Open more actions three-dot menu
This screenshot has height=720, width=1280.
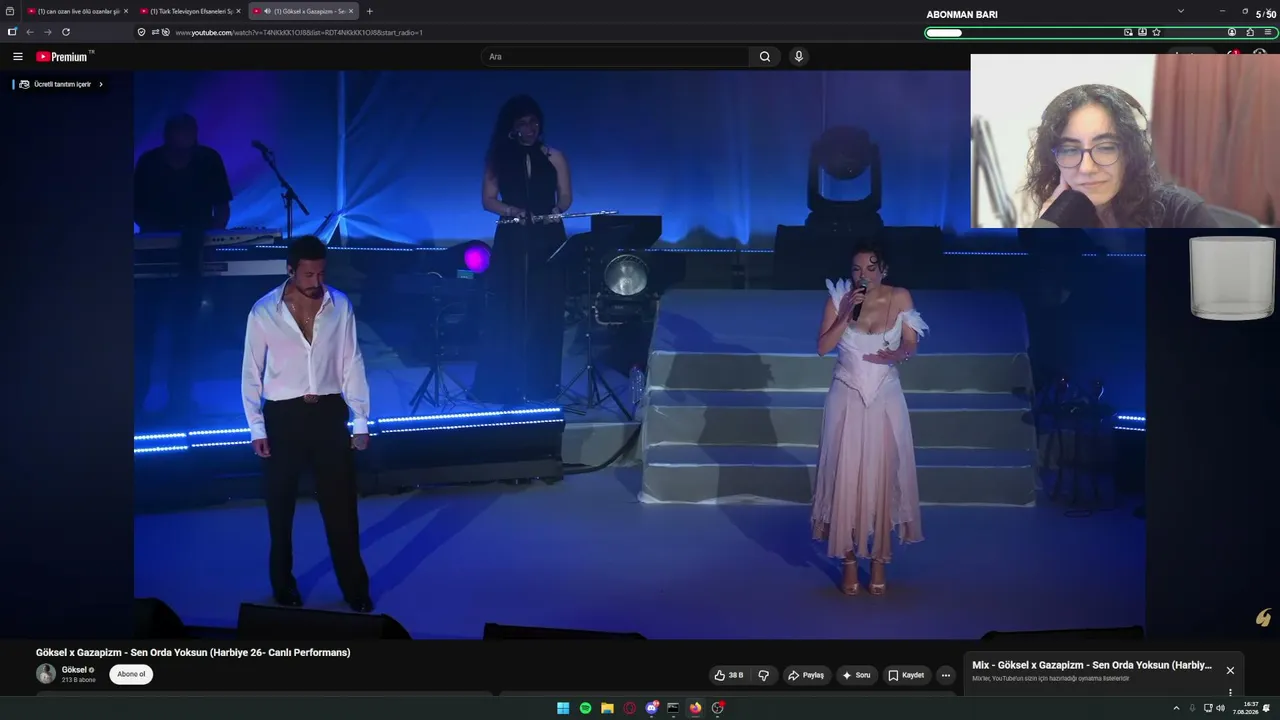coord(945,675)
